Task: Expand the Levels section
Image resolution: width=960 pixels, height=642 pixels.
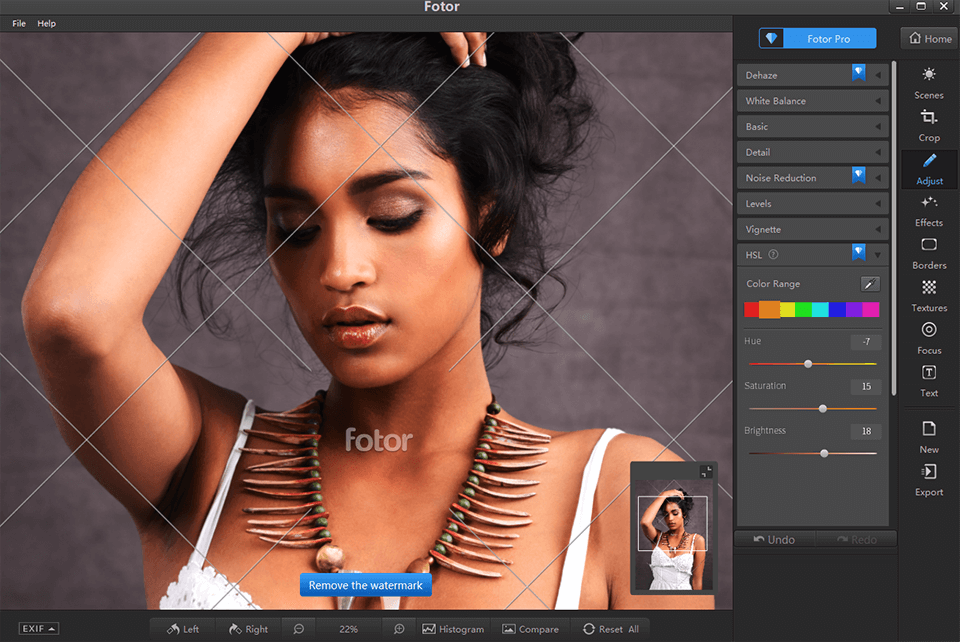Action: tap(812, 203)
